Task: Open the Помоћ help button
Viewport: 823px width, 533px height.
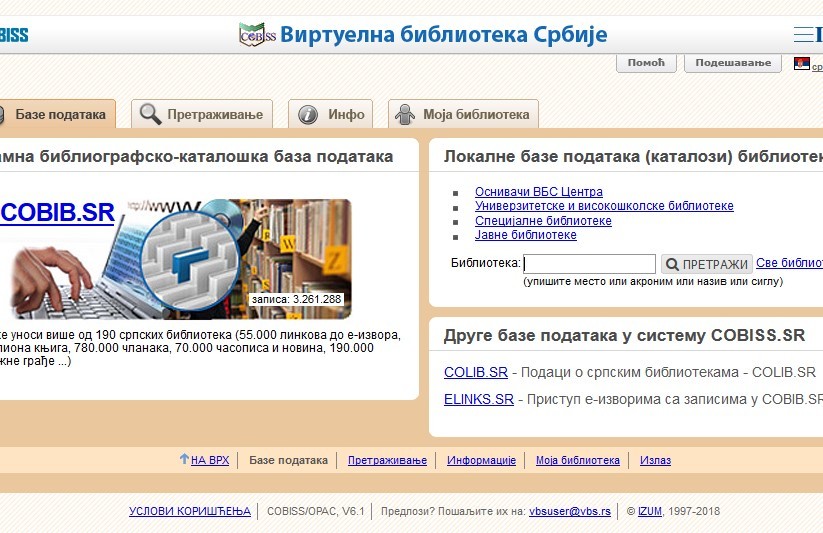Action: (646, 63)
